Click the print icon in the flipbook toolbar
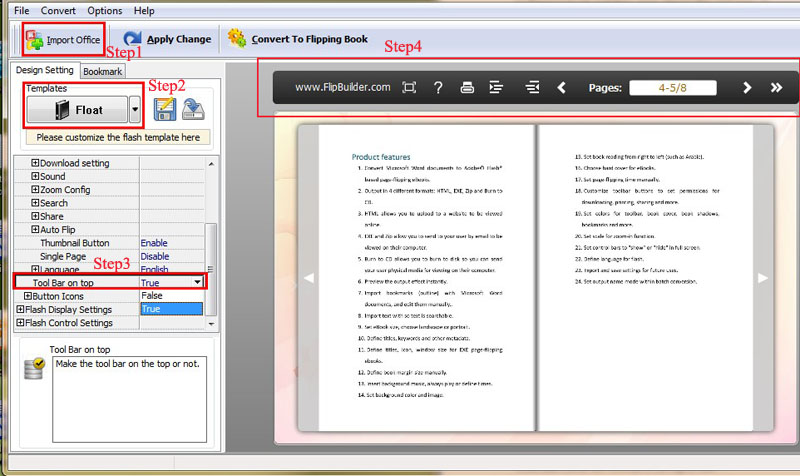800x476 pixels. [x=467, y=88]
